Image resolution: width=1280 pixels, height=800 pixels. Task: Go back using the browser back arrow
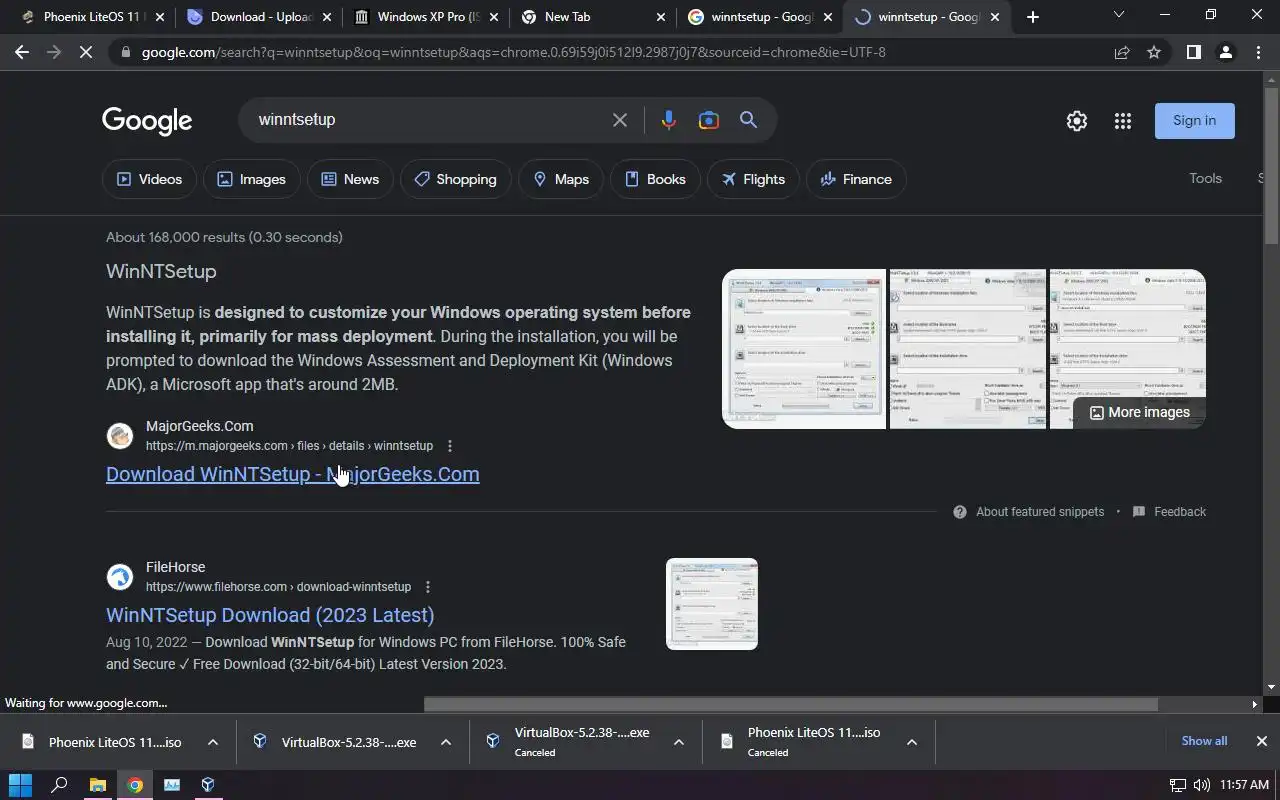point(22,52)
